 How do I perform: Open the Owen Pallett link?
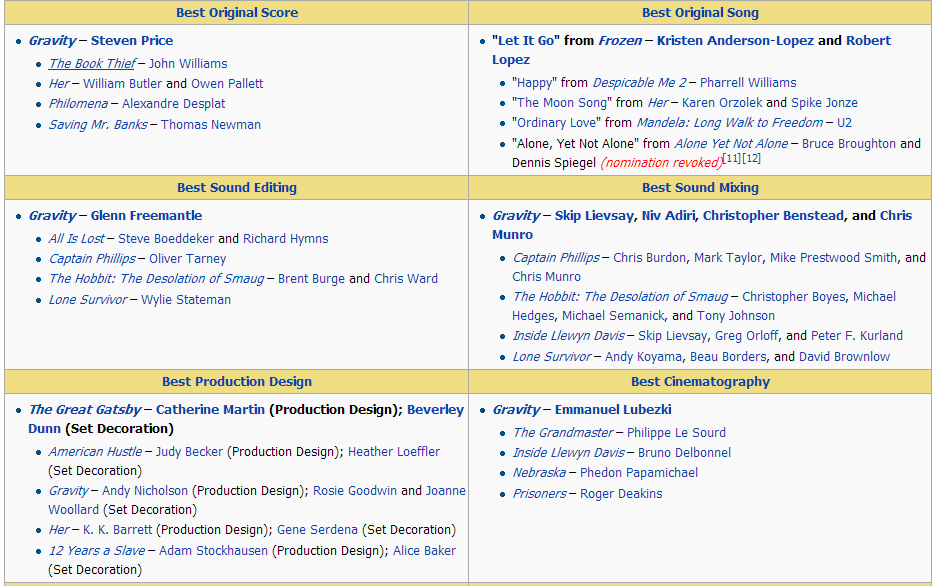[x=227, y=83]
